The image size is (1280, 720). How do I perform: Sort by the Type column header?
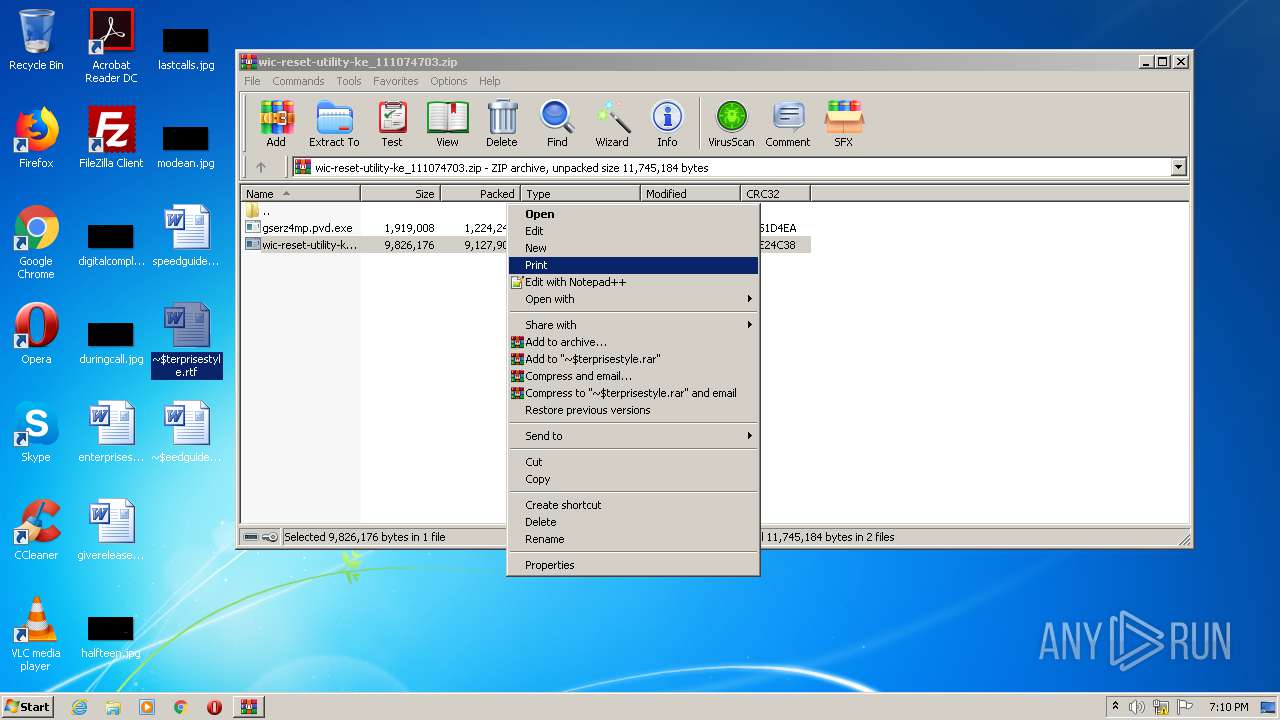pyautogui.click(x=581, y=194)
